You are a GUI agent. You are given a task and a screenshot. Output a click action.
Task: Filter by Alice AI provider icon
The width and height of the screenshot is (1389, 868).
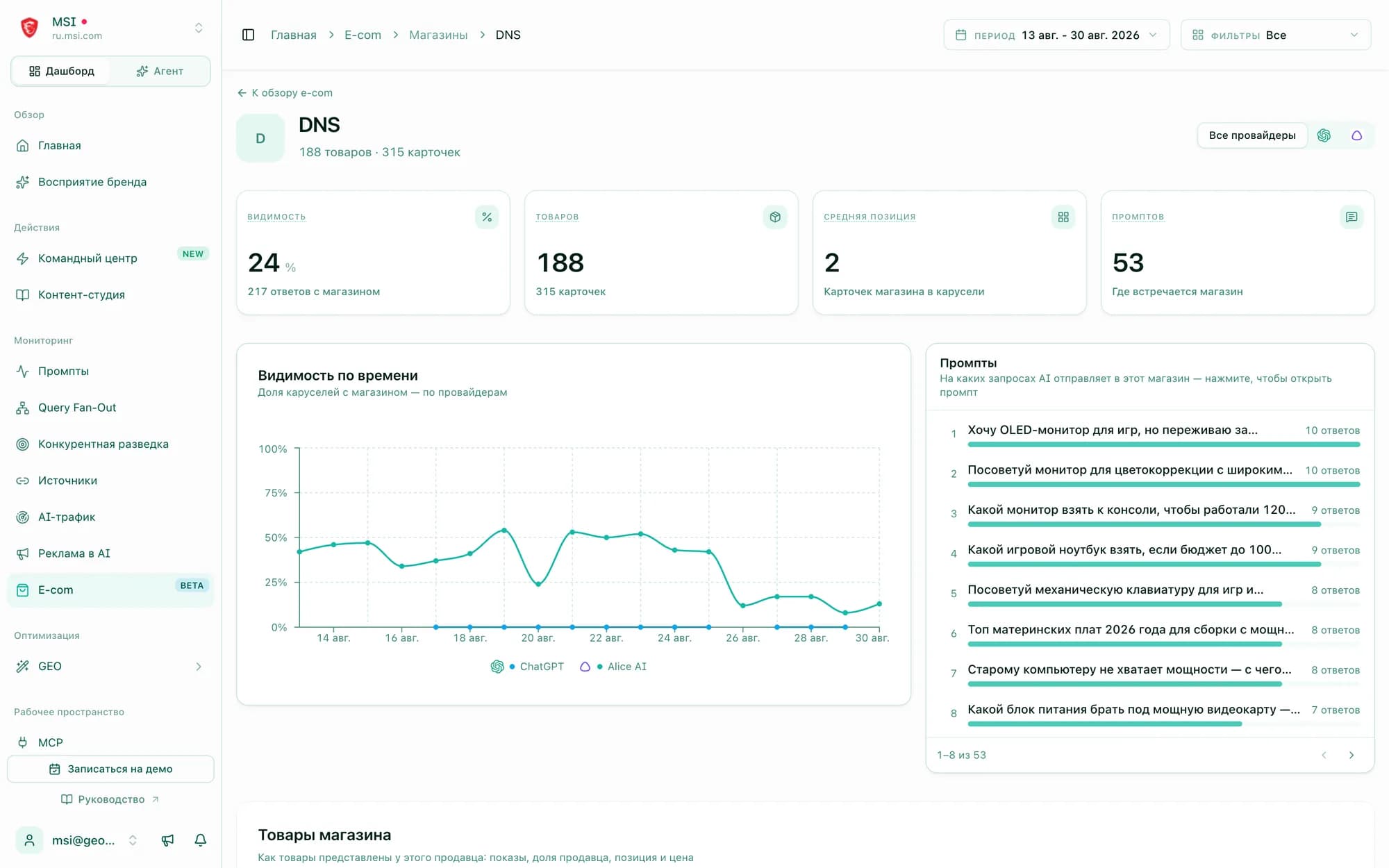pyautogui.click(x=1356, y=135)
